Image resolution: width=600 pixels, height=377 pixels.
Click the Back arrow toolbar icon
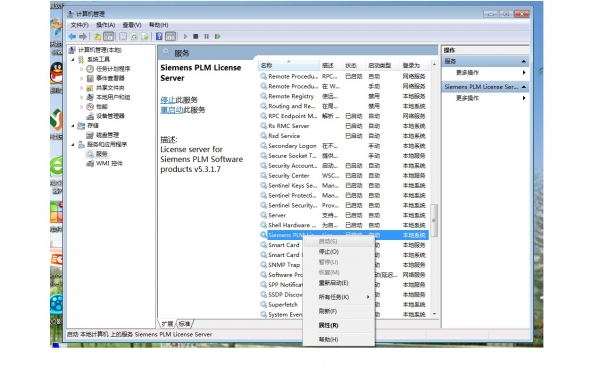click(72, 37)
